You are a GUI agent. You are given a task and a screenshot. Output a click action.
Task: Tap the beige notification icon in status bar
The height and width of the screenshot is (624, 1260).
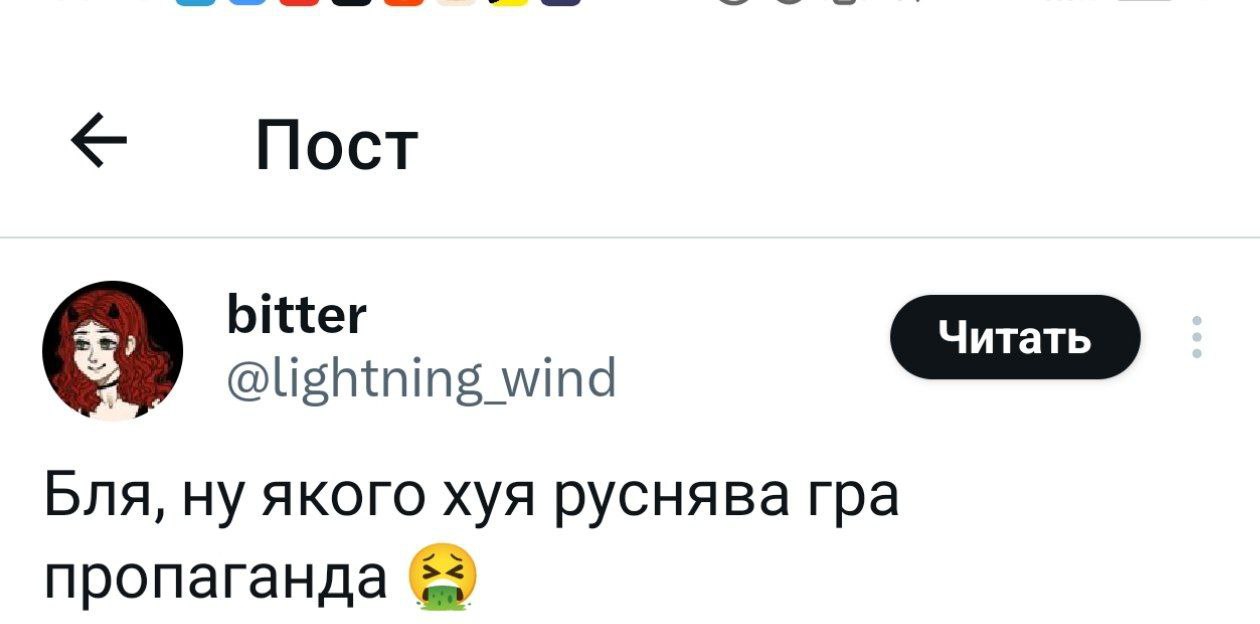point(456,2)
